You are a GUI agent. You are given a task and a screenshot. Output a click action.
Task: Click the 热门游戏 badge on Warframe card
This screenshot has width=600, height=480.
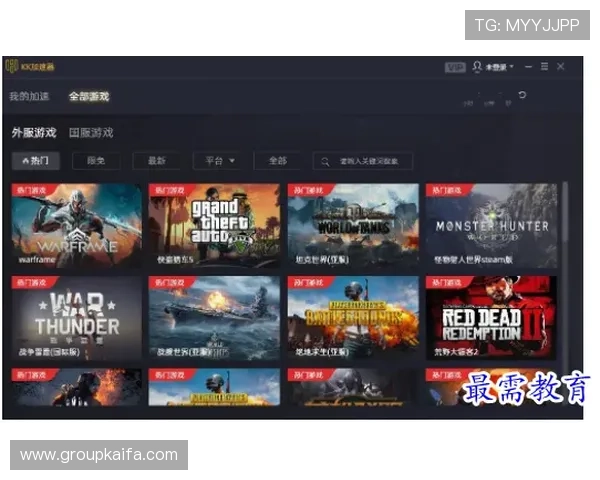click(x=29, y=188)
